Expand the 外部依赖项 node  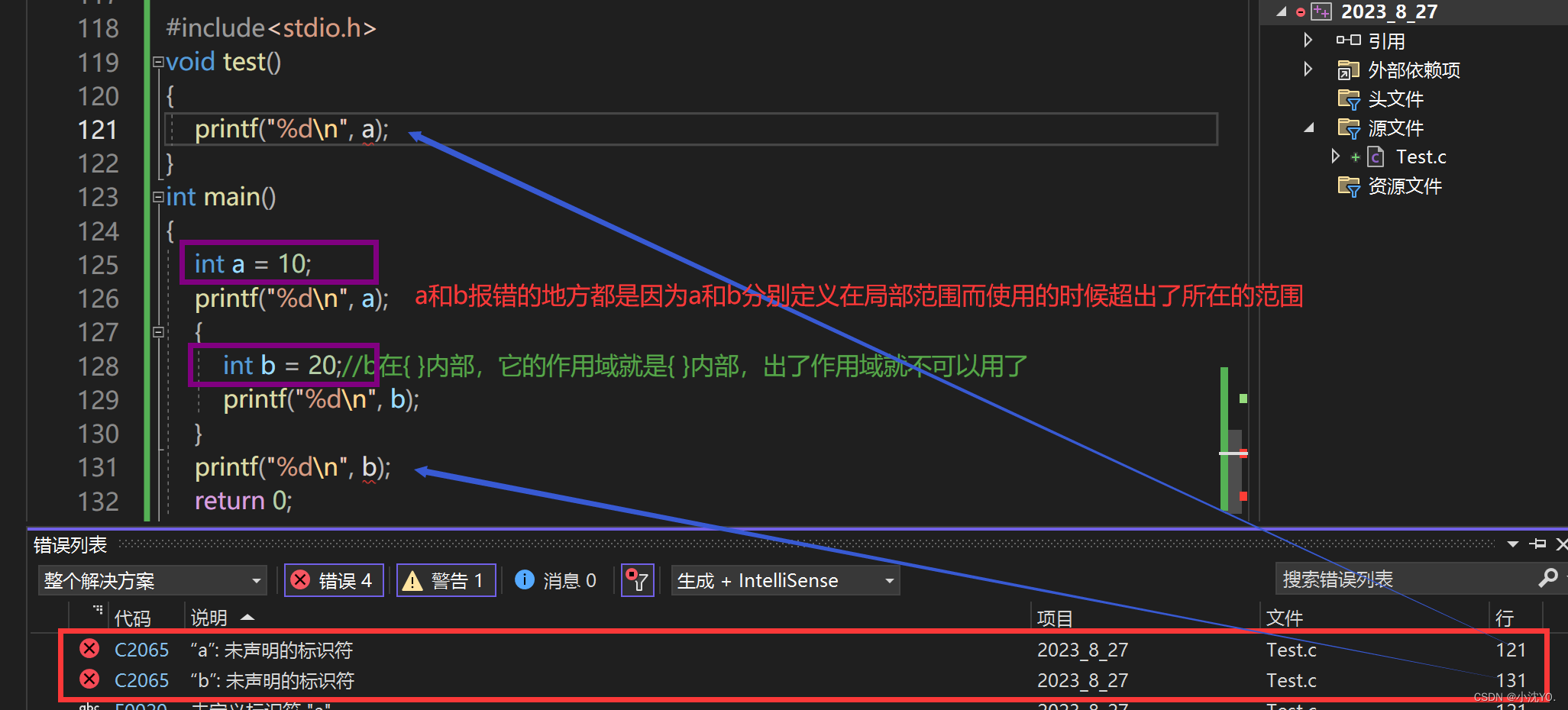coord(1308,69)
